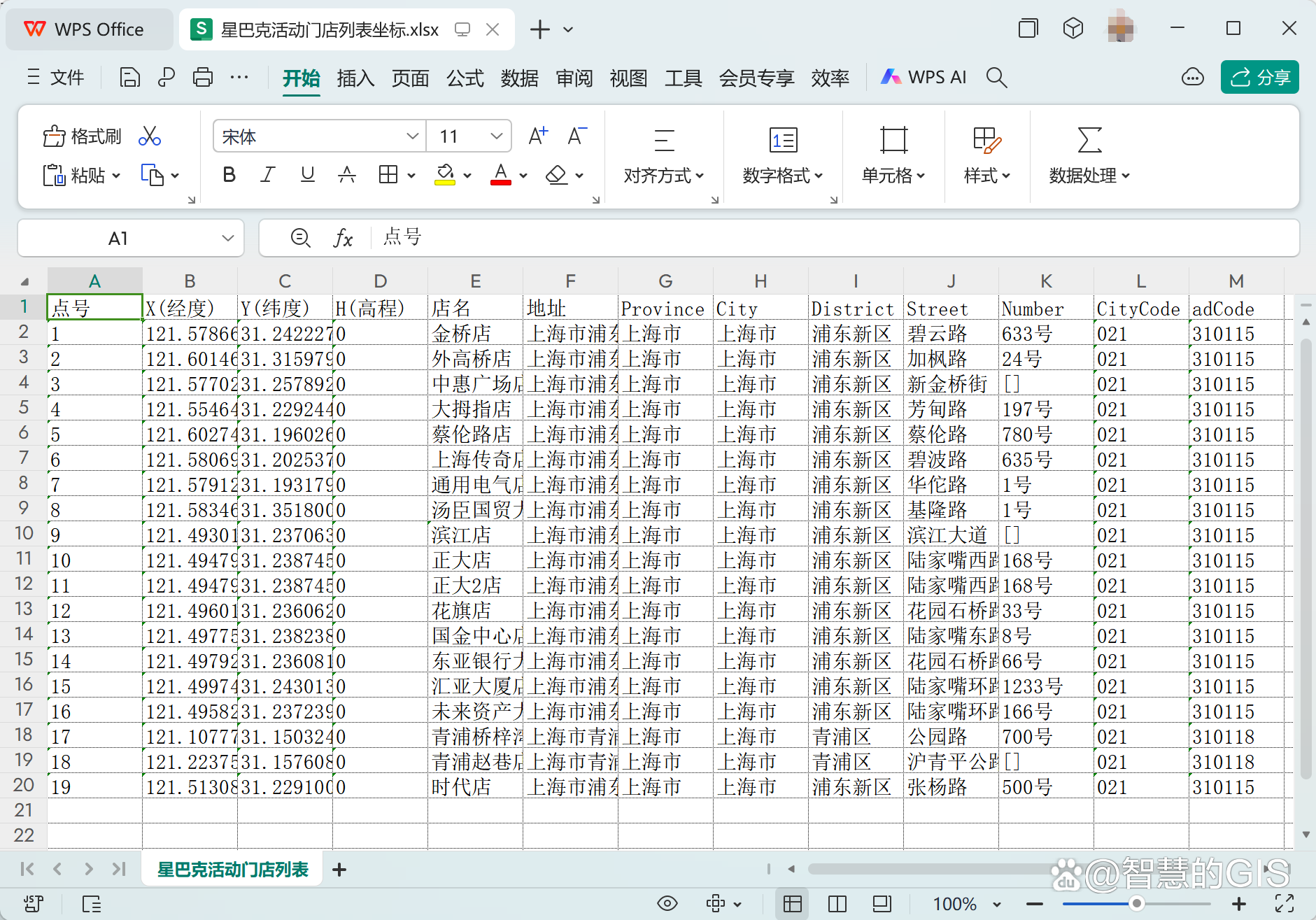Toggle Strikethrough formatting

[x=347, y=175]
